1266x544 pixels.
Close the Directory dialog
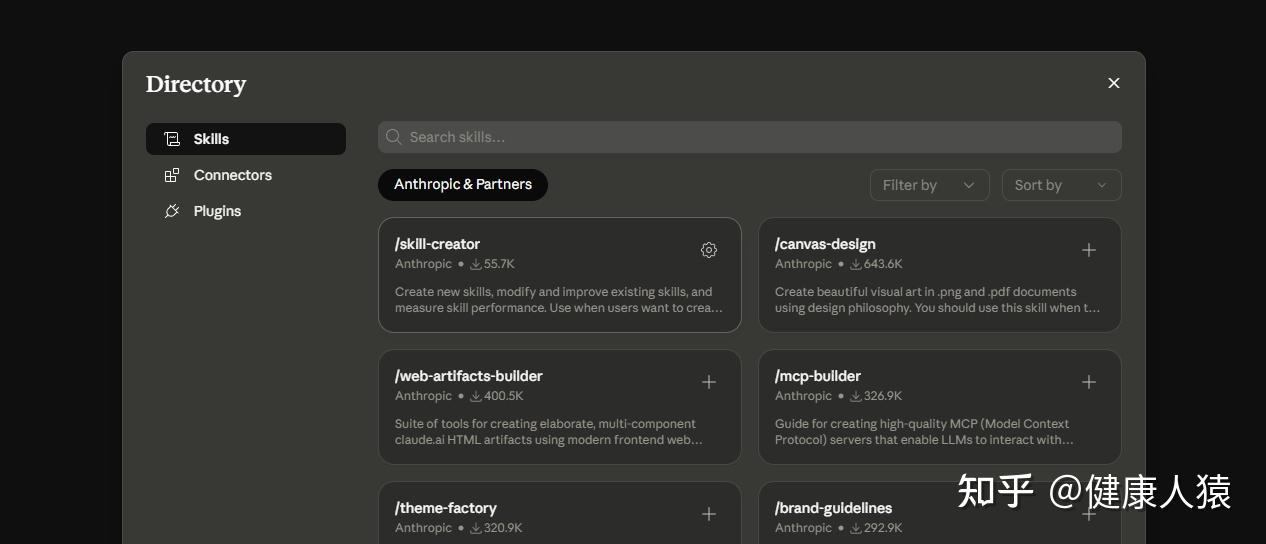tap(1114, 83)
